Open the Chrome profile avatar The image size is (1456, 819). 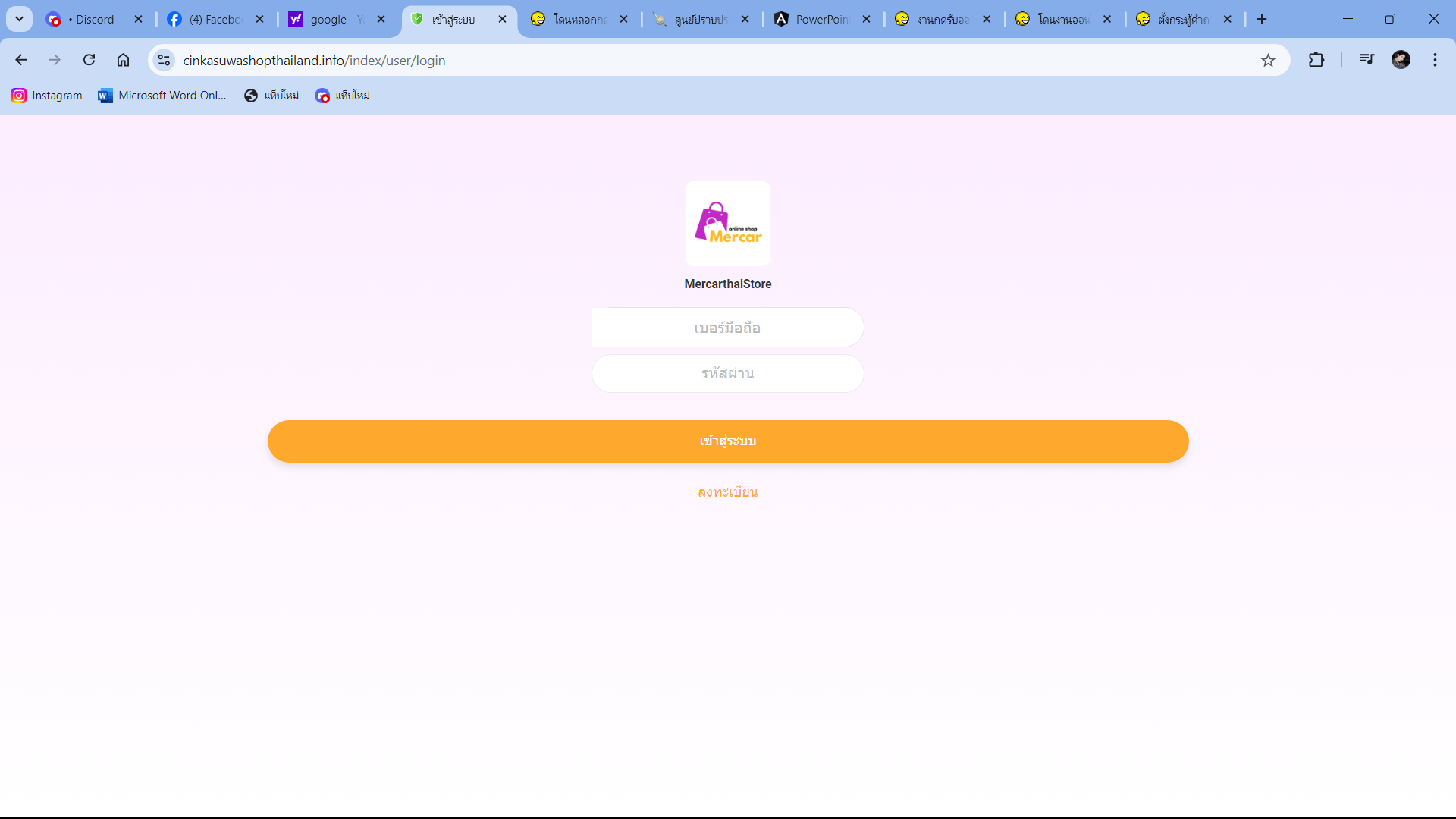(x=1401, y=60)
